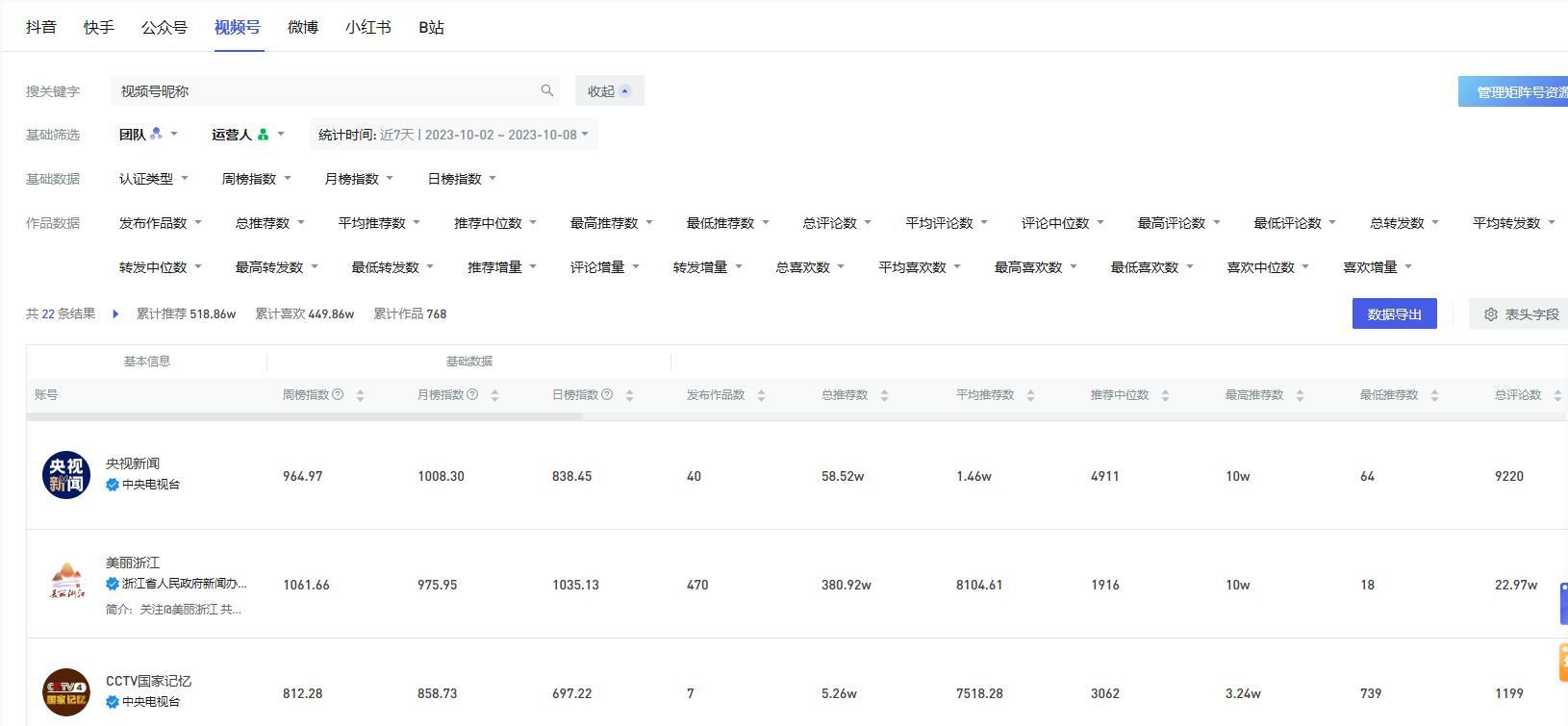
Task: Click the 管理矩阵号资源 button
Action: (x=1513, y=92)
